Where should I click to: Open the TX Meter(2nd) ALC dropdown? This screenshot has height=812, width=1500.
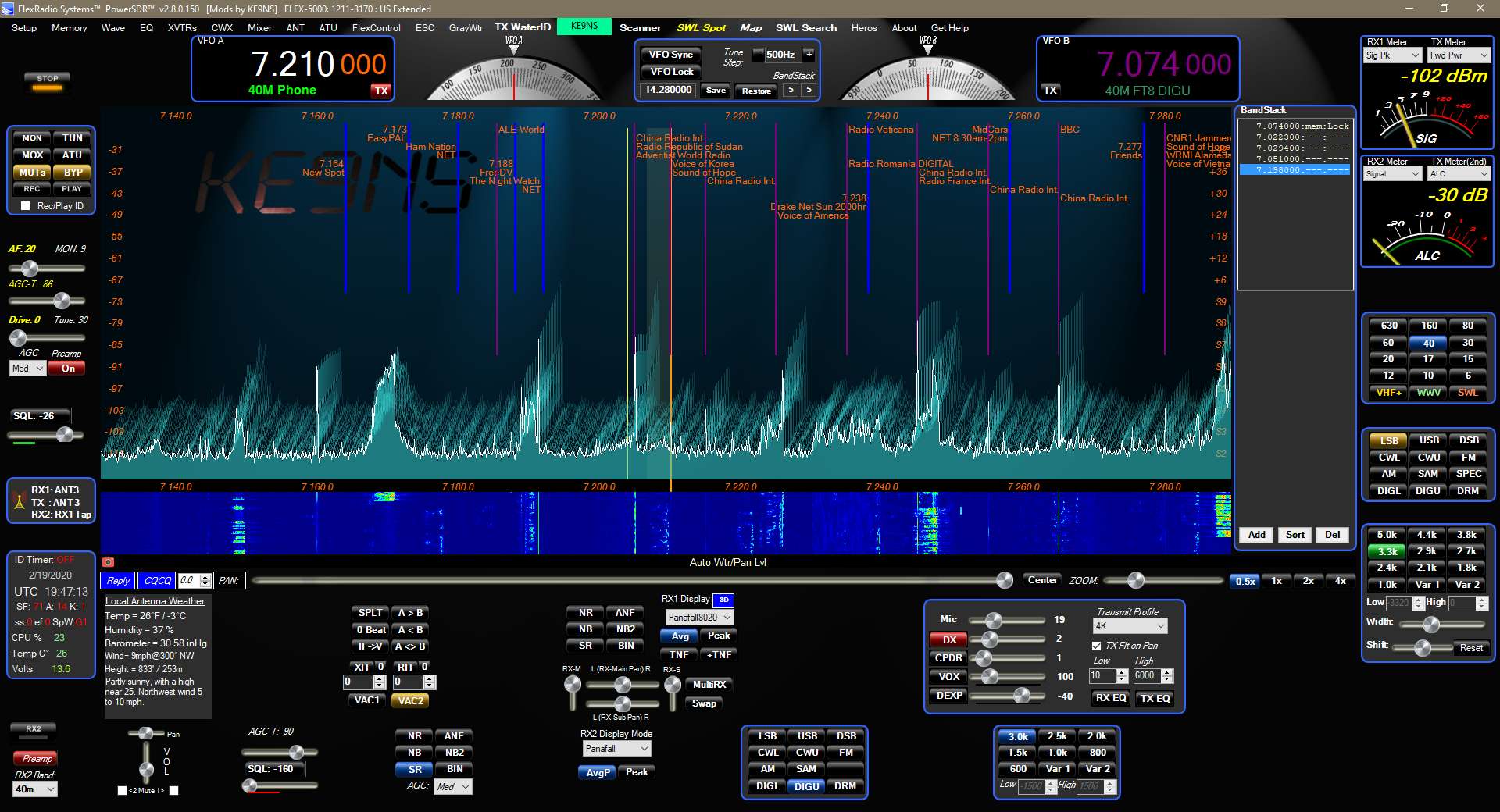point(1459,174)
